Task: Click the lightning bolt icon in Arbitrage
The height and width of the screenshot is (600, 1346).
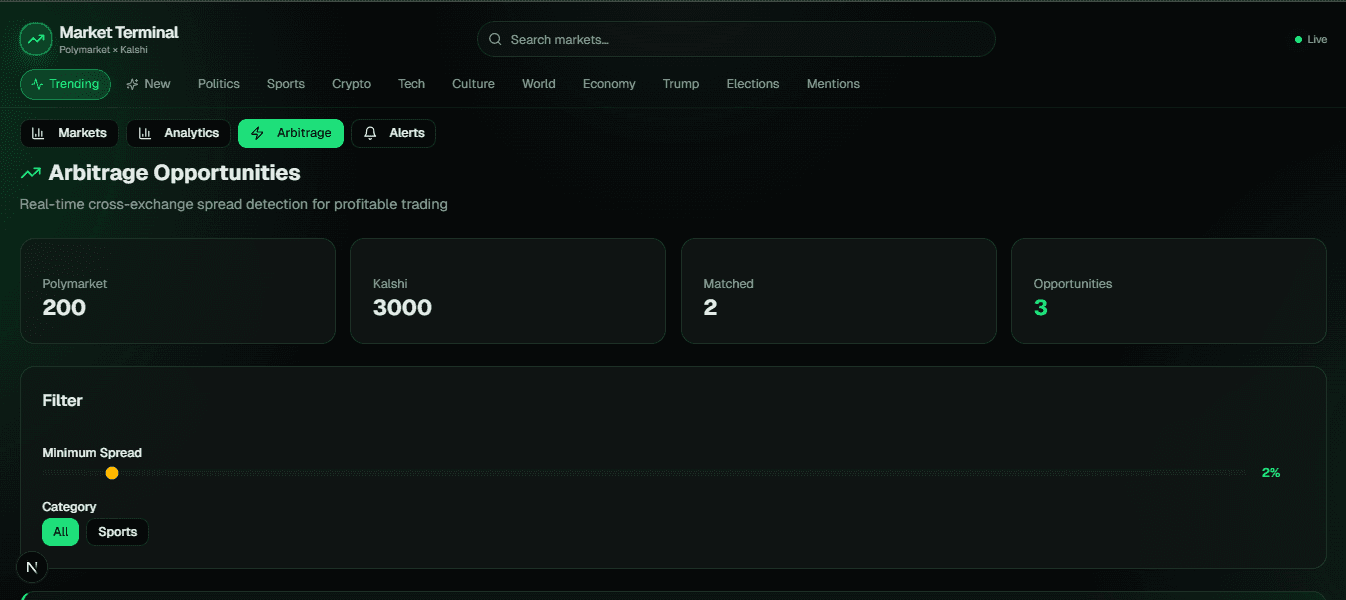Action: click(257, 133)
